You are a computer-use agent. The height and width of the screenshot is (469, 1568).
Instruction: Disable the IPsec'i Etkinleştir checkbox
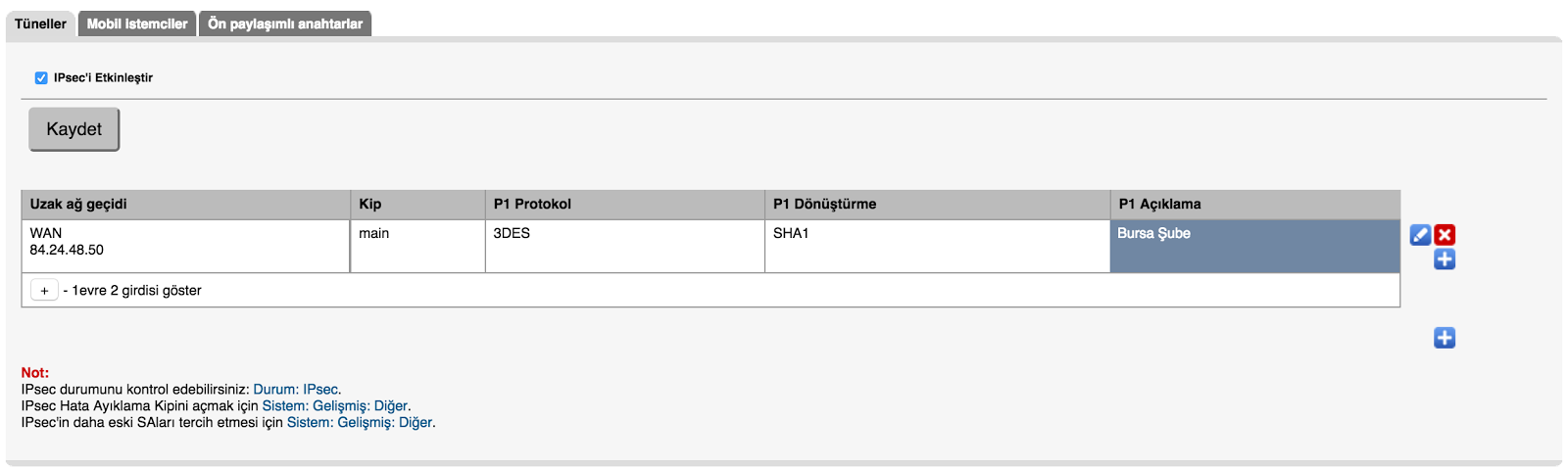(x=41, y=78)
